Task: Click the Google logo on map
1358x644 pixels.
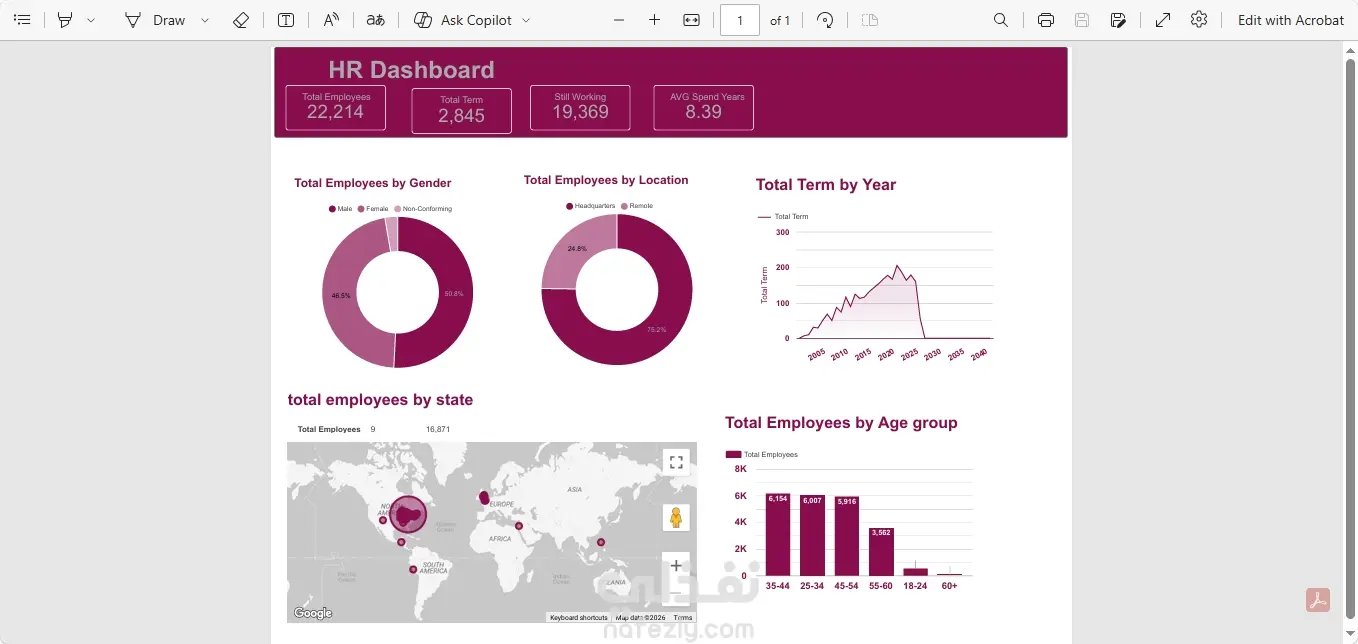Action: 313,613
